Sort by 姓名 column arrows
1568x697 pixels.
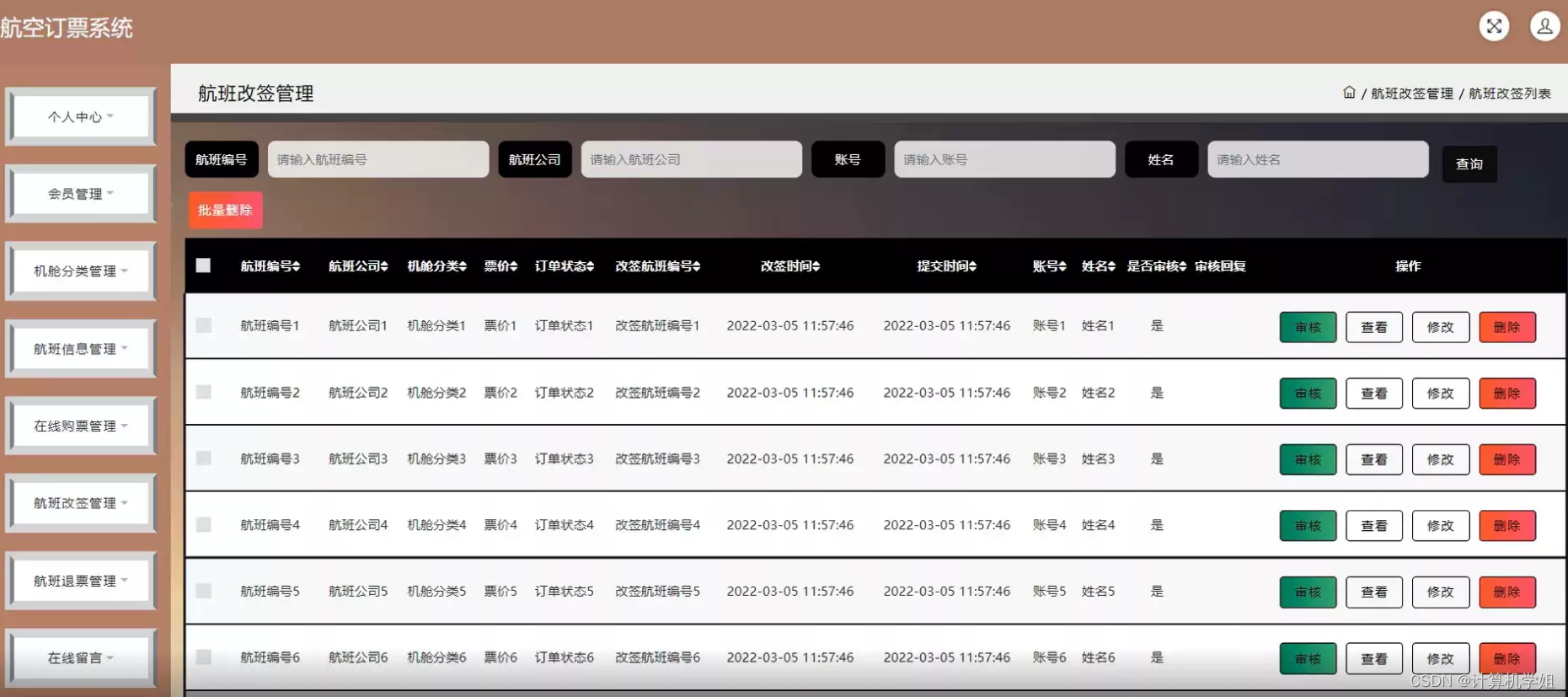[1111, 266]
